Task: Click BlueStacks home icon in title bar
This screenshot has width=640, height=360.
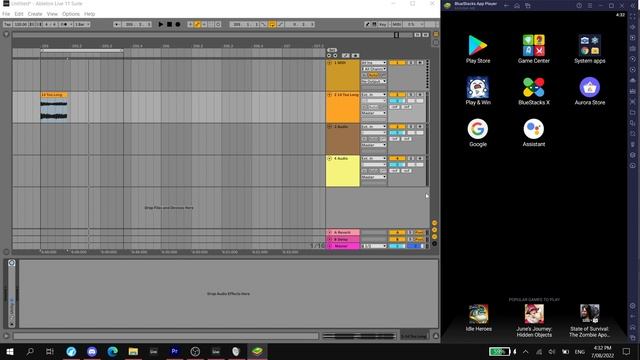Action: 517,6
